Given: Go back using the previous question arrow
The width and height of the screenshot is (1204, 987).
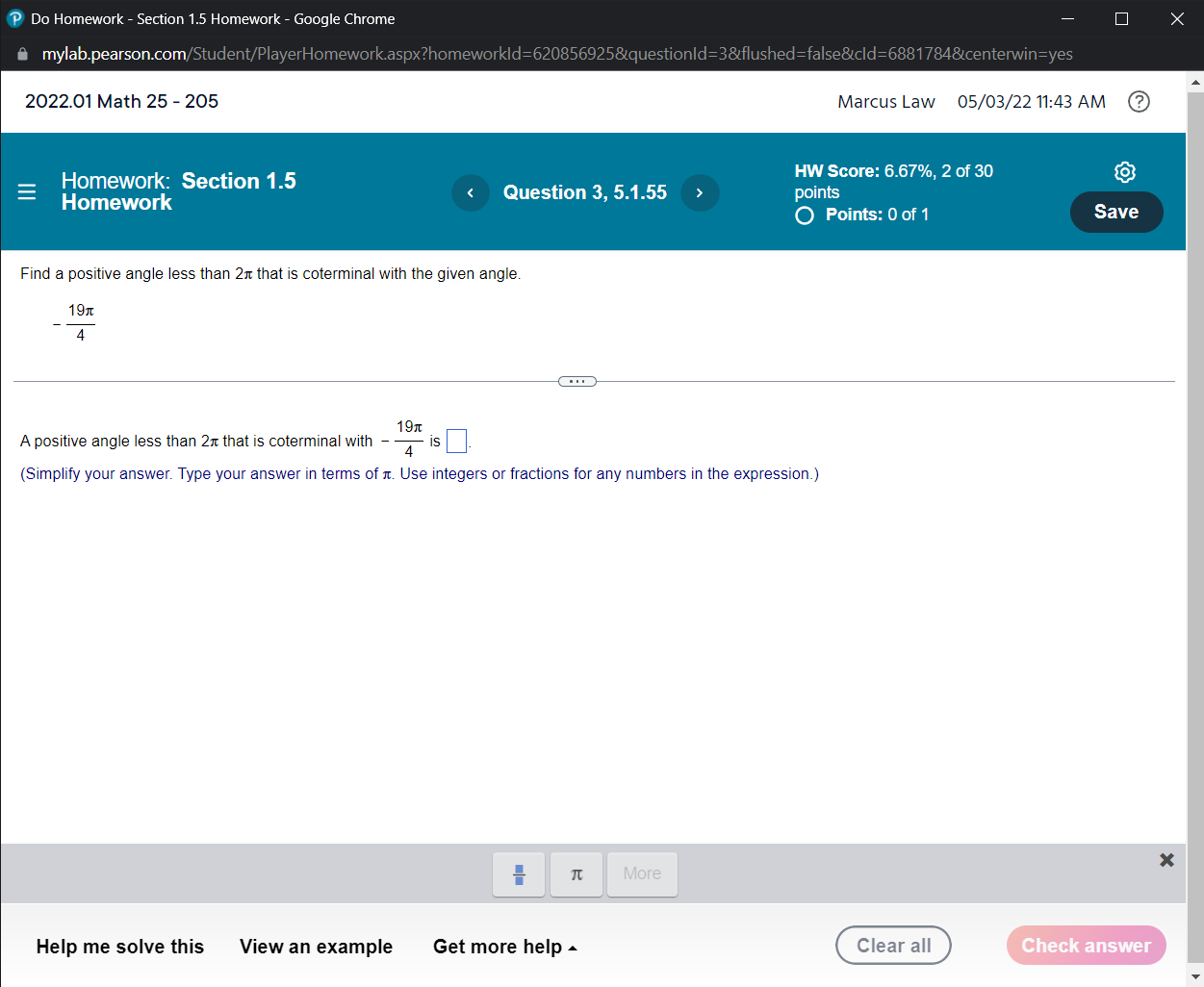Looking at the screenshot, I should (x=471, y=192).
